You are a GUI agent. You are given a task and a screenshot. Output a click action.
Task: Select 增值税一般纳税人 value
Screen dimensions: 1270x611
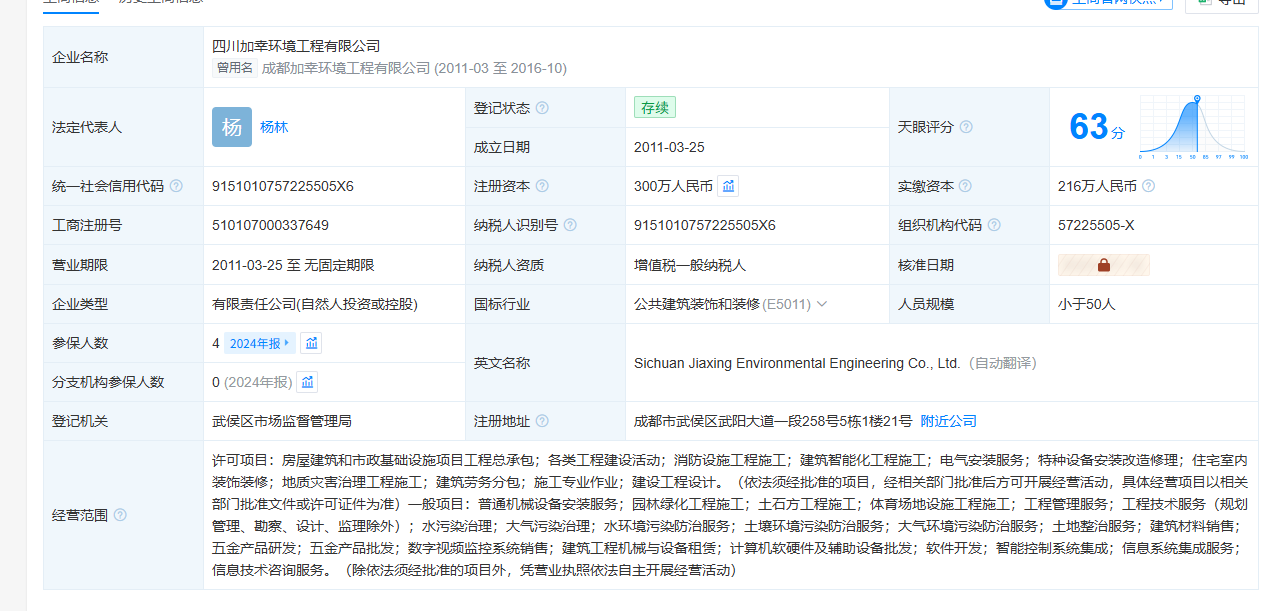coord(690,265)
